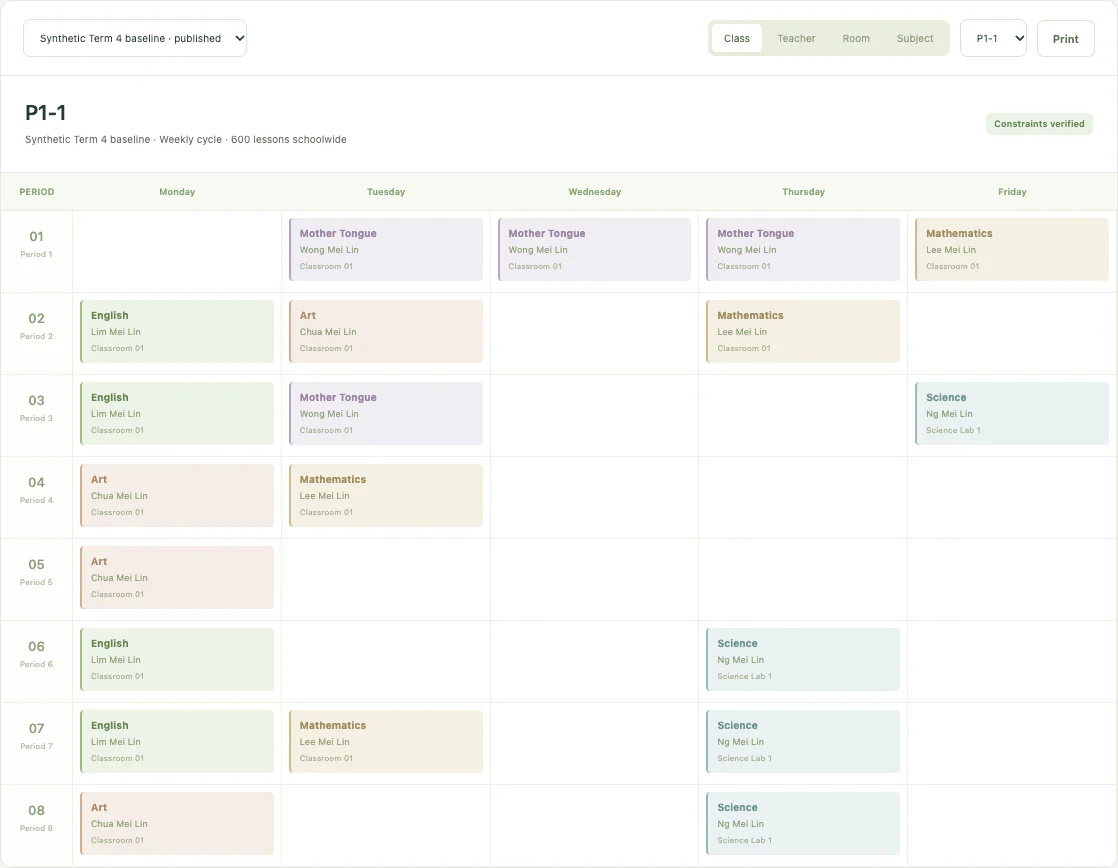Open the P1-1 class selector dropdown
This screenshot has height=868, width=1118.
[993, 39]
